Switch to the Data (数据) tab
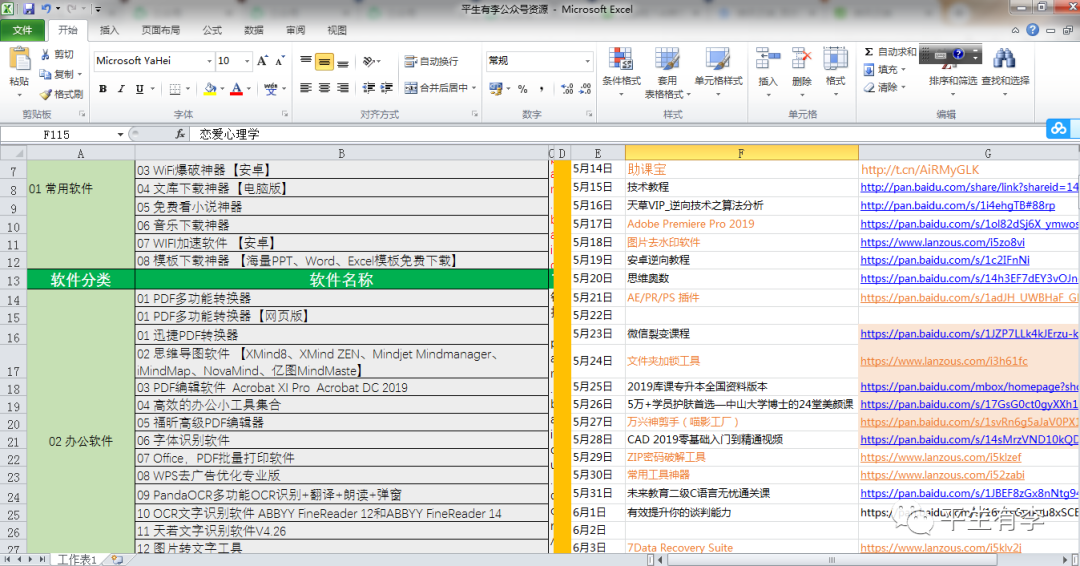Viewport: 1080px width, 566px height. (253, 30)
